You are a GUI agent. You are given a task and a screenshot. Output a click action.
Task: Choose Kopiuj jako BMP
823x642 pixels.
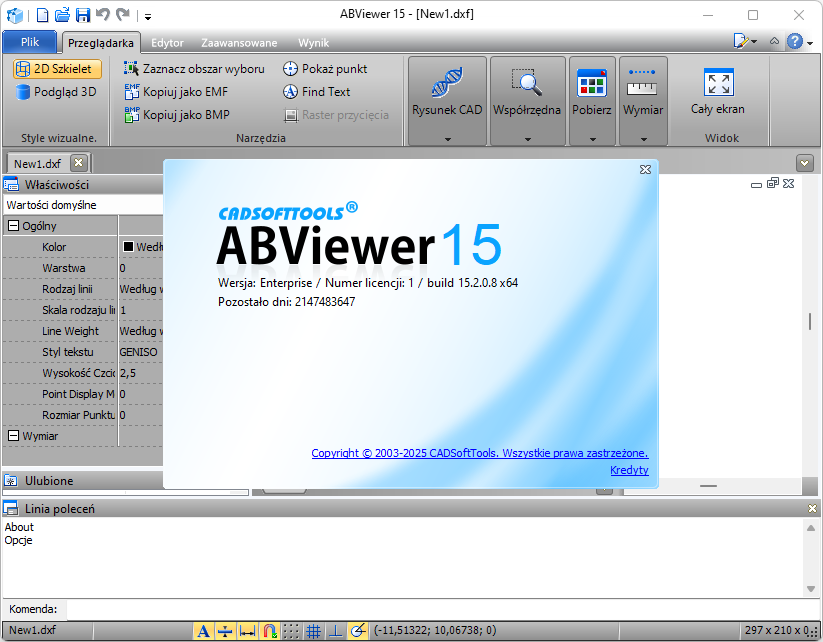point(177,115)
